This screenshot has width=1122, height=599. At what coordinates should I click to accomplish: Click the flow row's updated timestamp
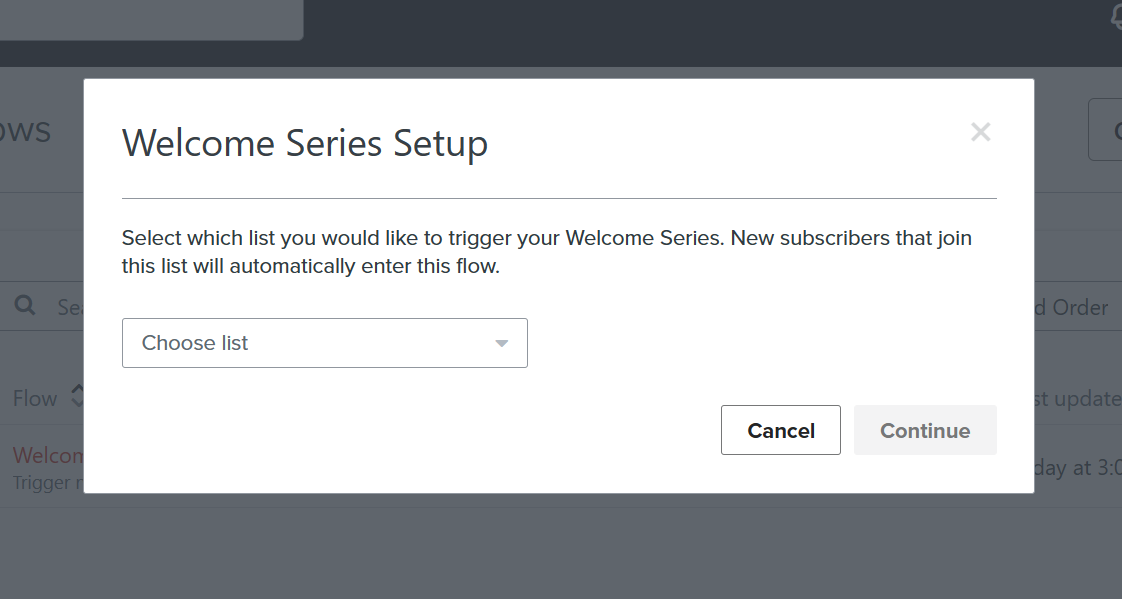pyautogui.click(x=1078, y=467)
